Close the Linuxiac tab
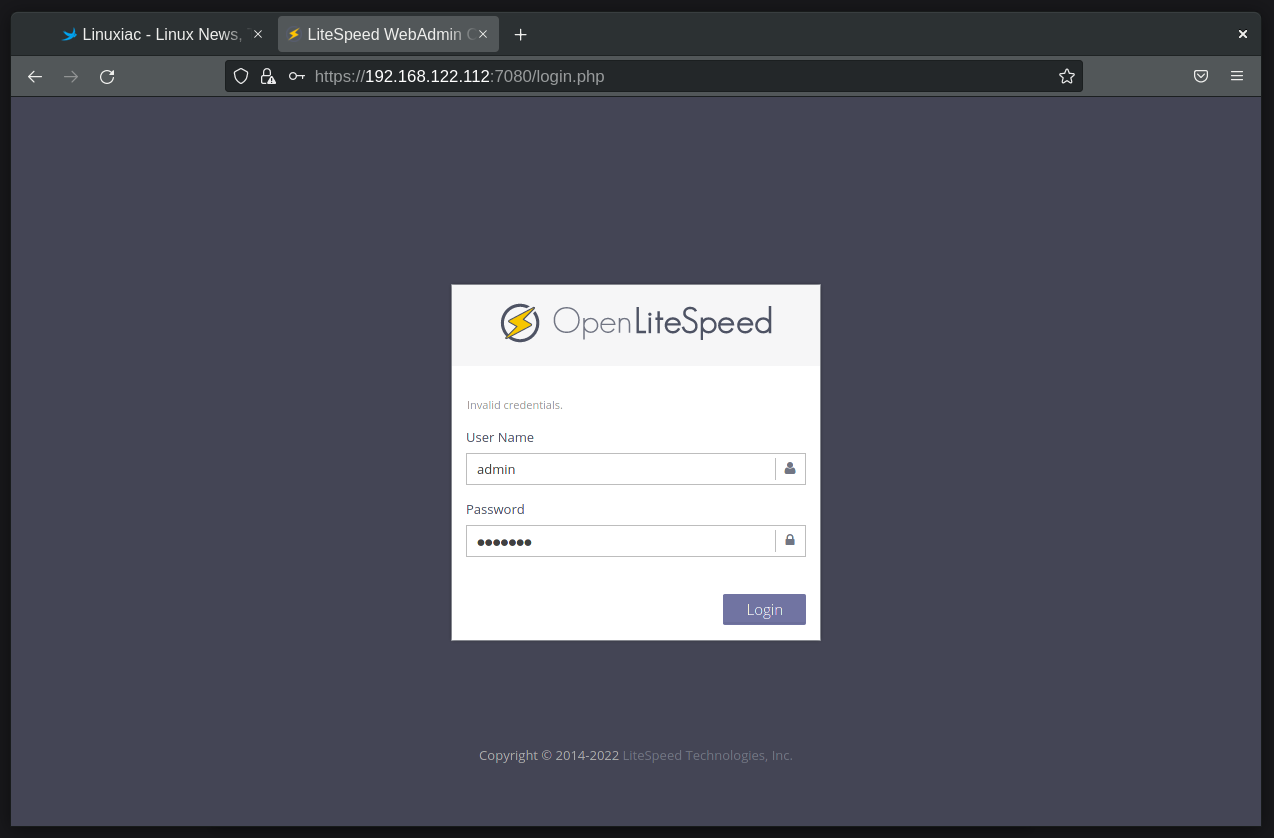Image resolution: width=1274 pixels, height=838 pixels. click(x=258, y=34)
